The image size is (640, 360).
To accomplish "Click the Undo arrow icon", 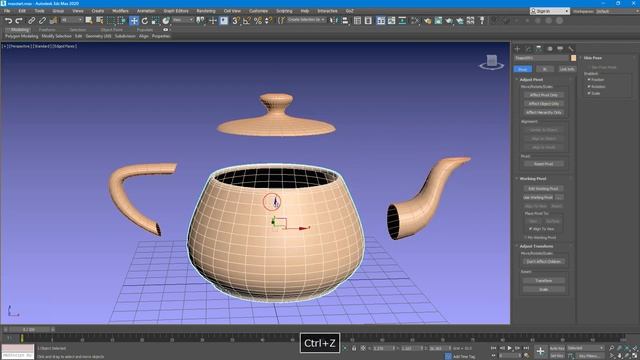I will pyautogui.click(x=9, y=20).
